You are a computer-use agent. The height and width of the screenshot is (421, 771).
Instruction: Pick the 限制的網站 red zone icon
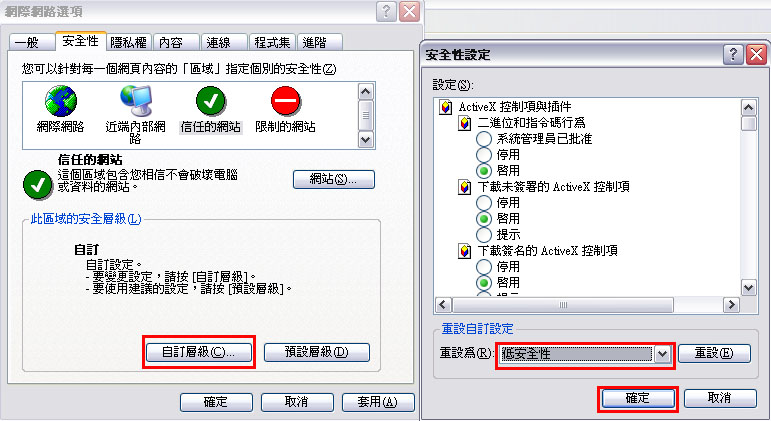(x=286, y=101)
